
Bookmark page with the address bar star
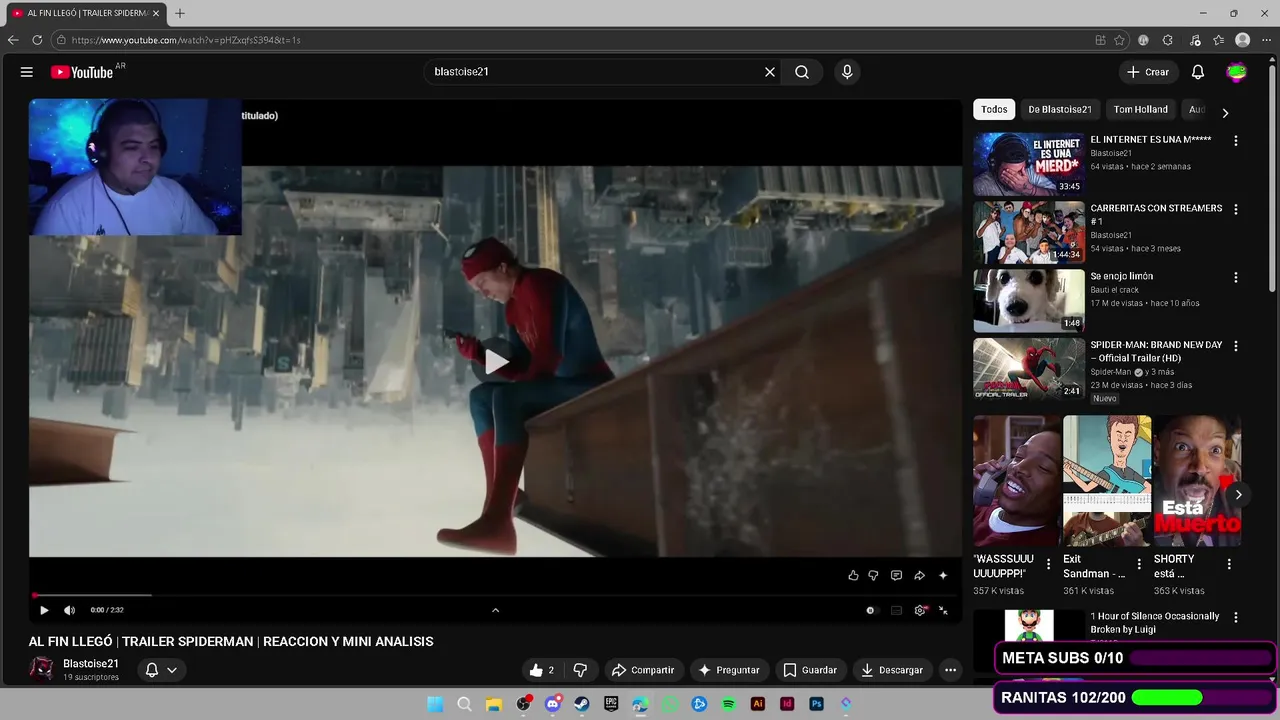tap(1120, 40)
